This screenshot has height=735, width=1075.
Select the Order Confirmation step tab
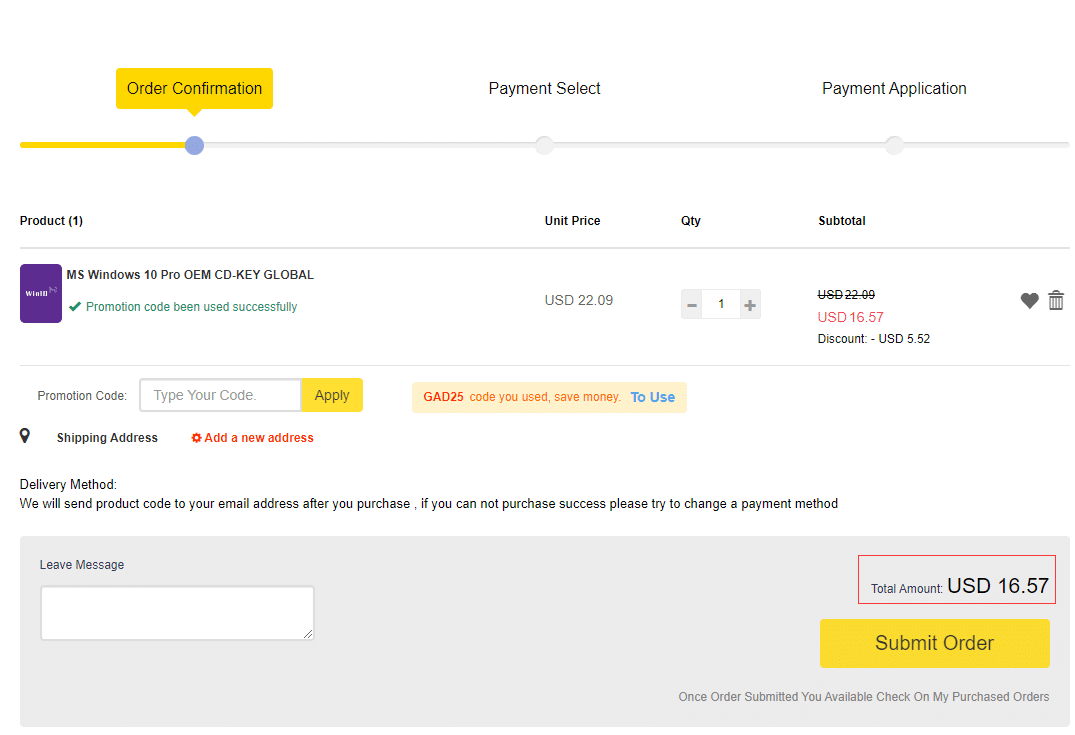tap(194, 88)
